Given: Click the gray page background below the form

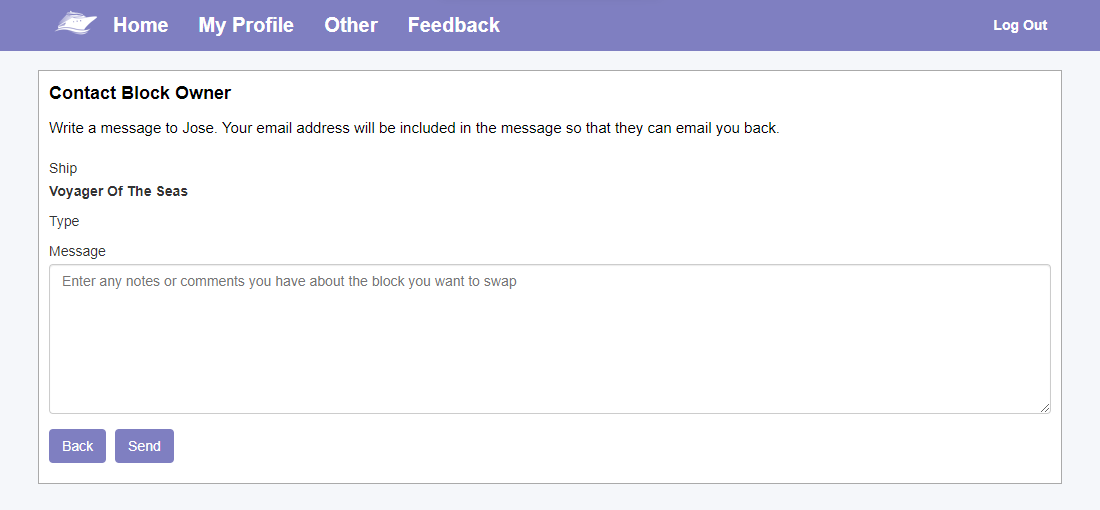Looking at the screenshot, I should pos(550,497).
